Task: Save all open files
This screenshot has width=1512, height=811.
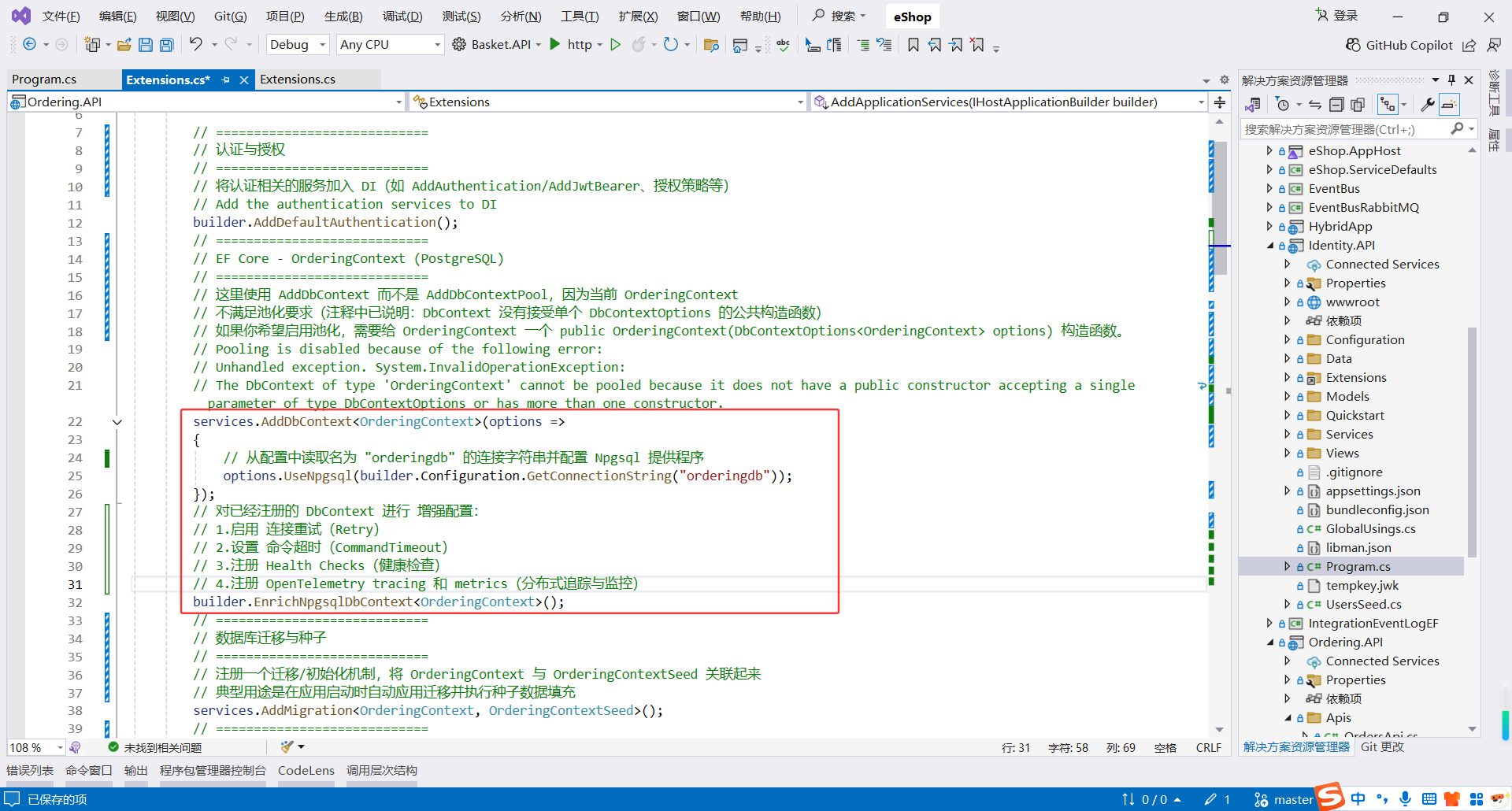Action: click(x=166, y=45)
